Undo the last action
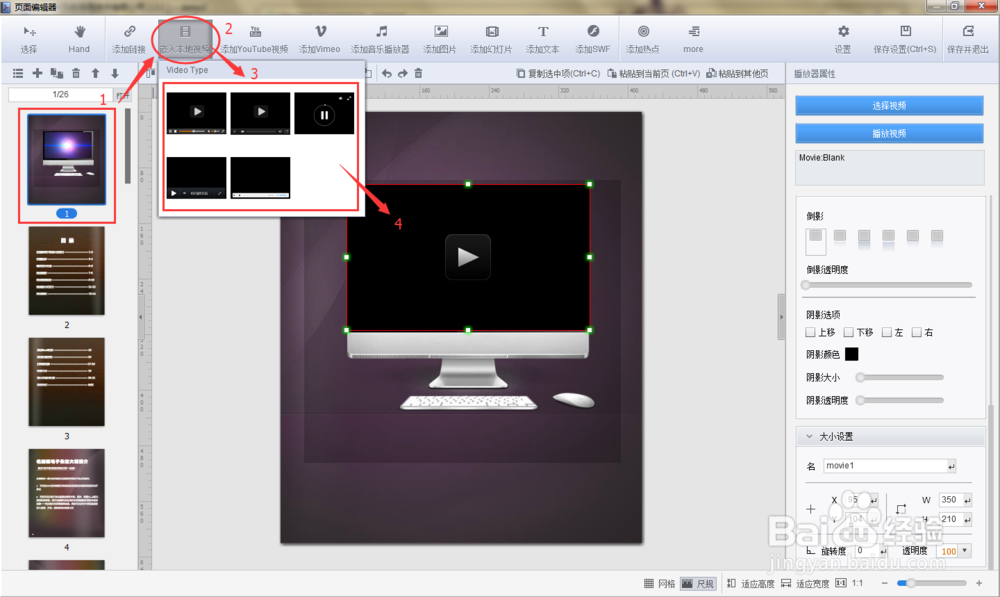The width and height of the screenshot is (1000, 597). click(386, 73)
